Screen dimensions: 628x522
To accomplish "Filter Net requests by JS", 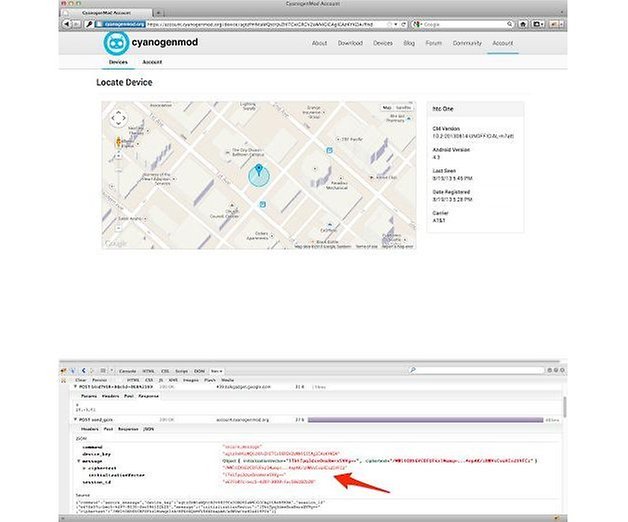I will 161,380.
